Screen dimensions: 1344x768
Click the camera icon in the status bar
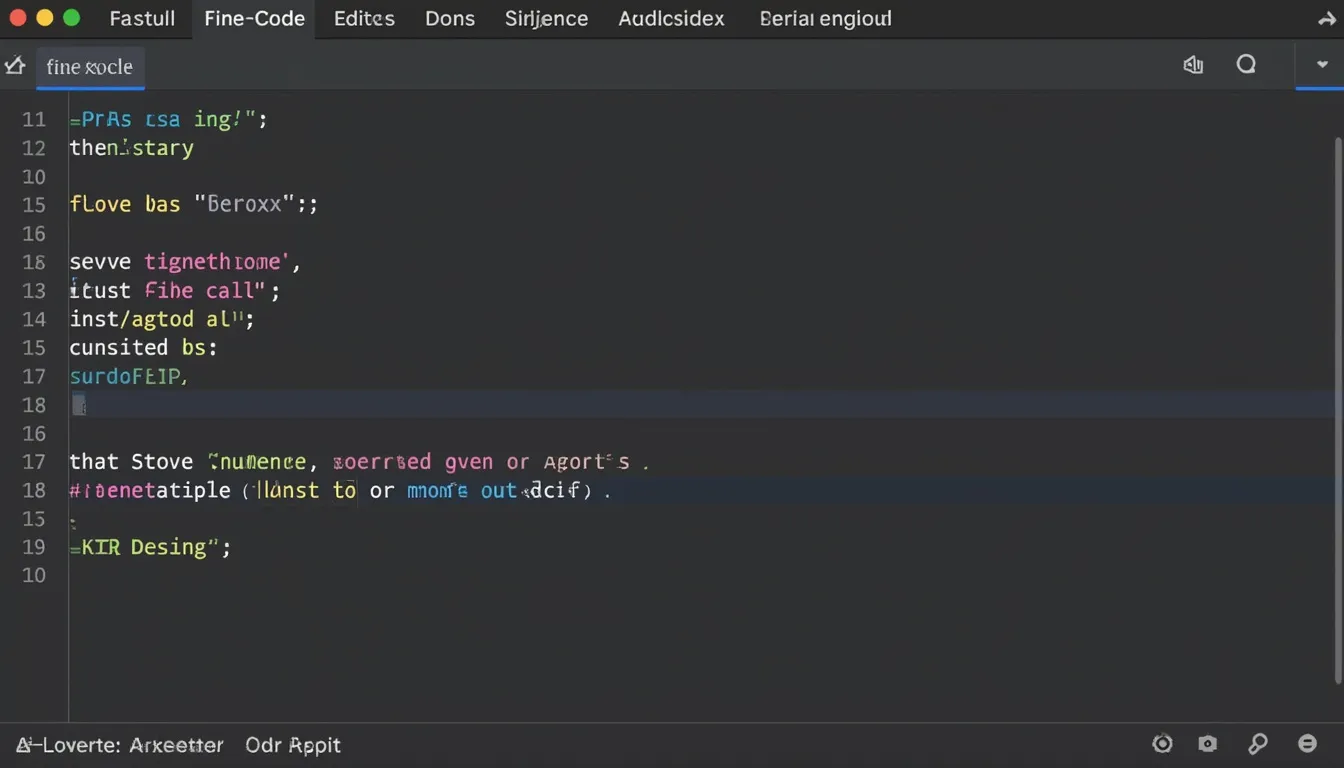tap(1208, 743)
